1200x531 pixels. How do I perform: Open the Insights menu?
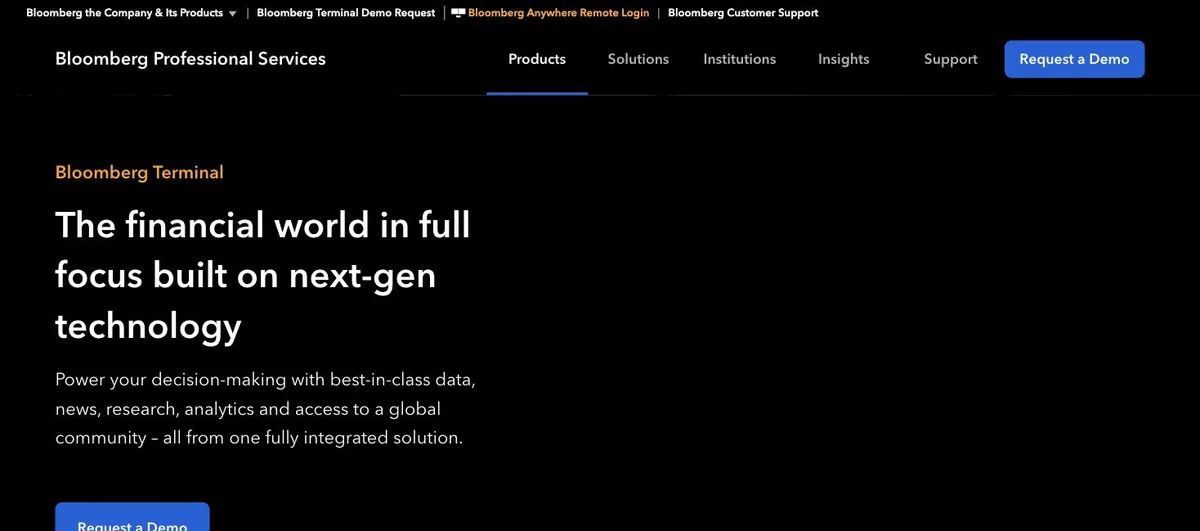pyautogui.click(x=843, y=59)
